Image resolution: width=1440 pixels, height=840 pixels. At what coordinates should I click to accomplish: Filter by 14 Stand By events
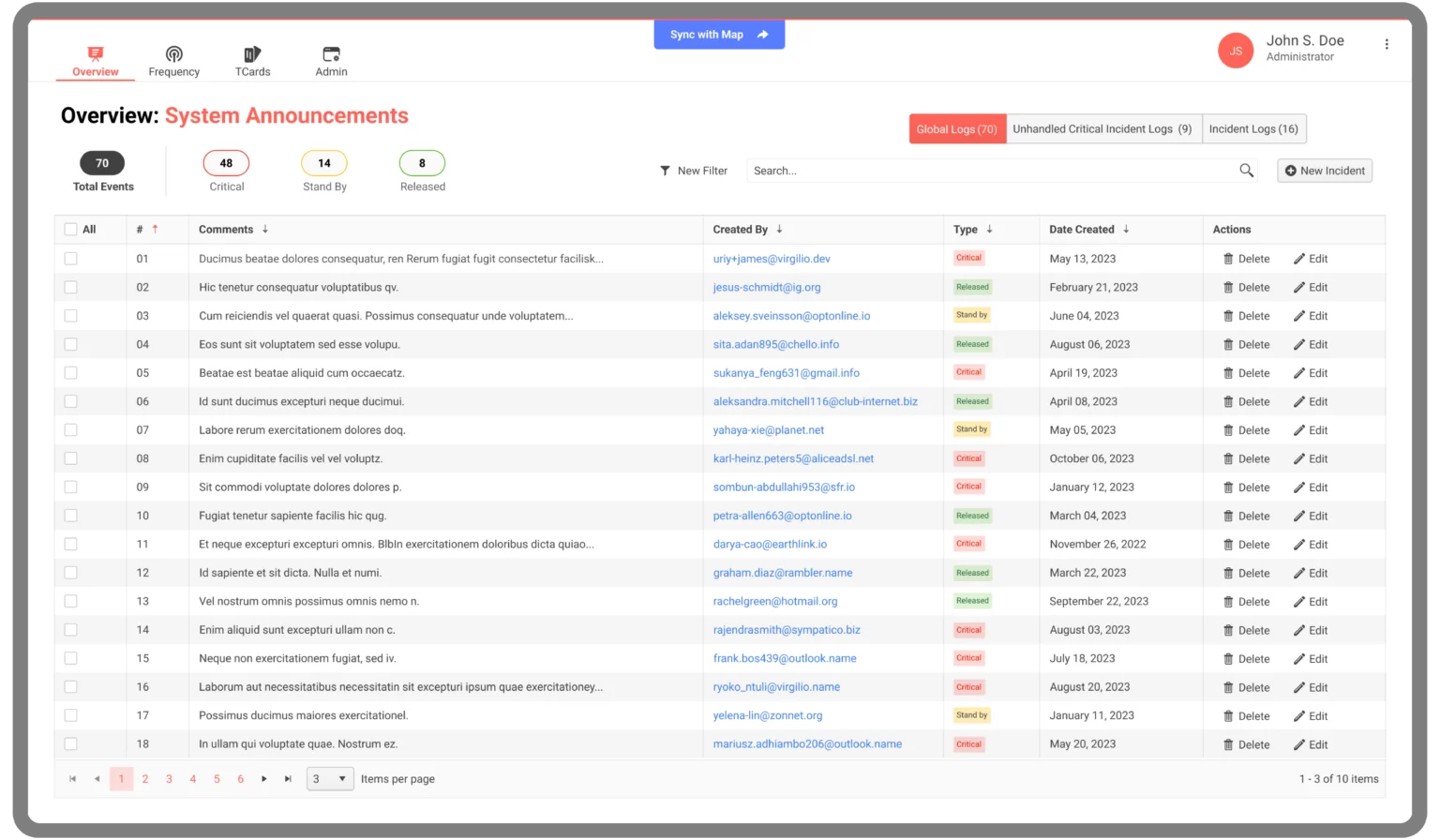click(324, 163)
